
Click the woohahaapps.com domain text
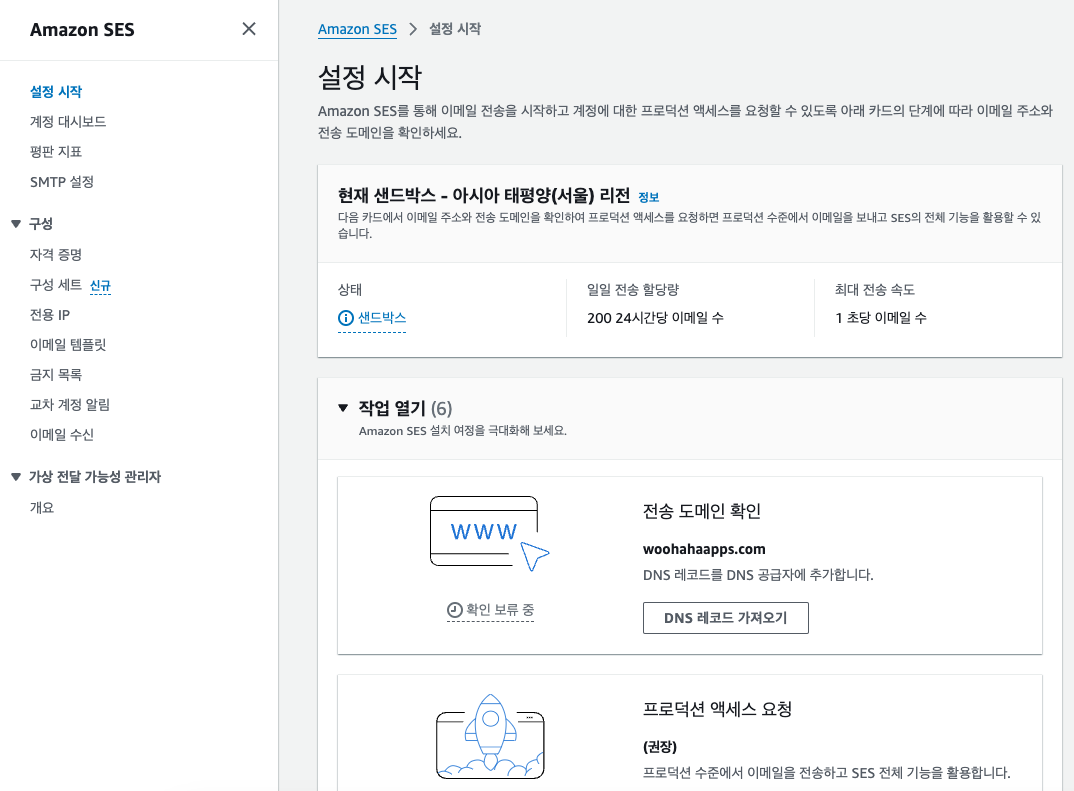coord(704,549)
